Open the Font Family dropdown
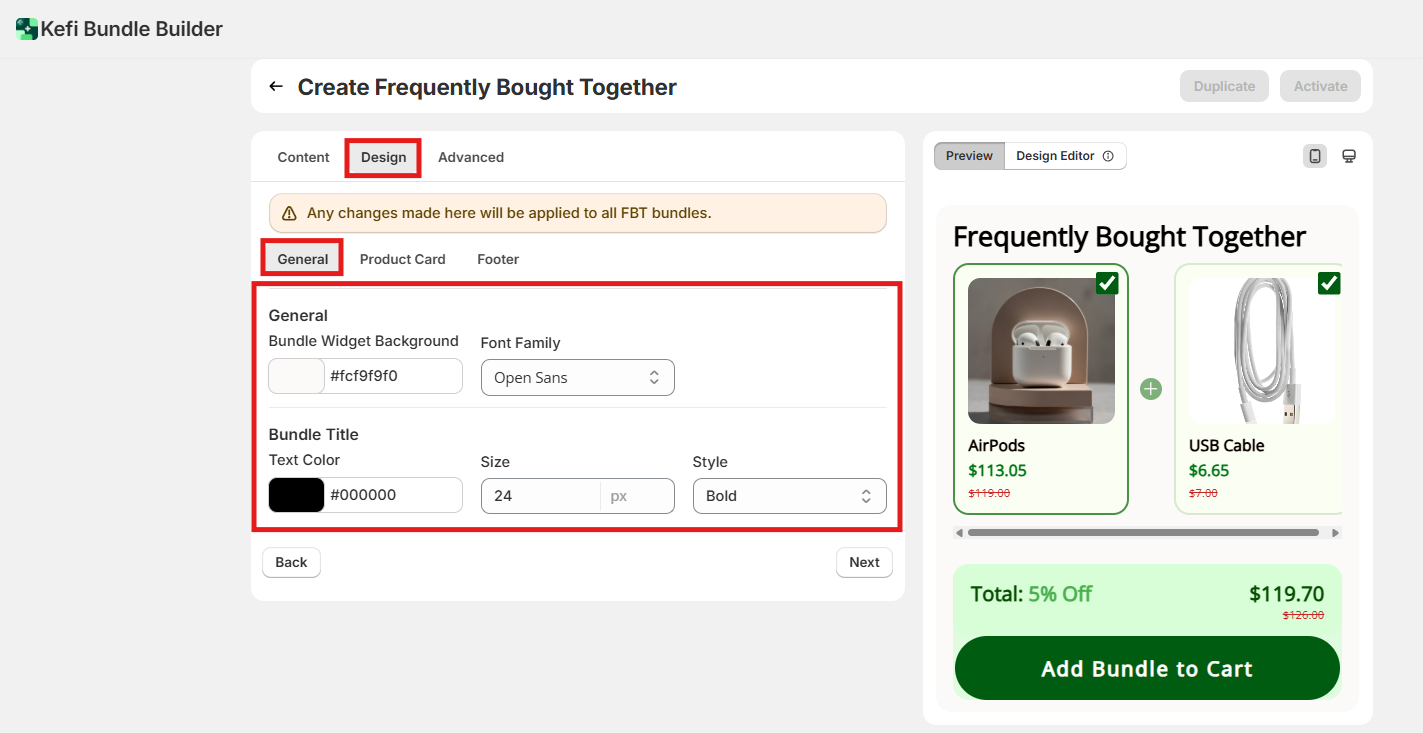The width and height of the screenshot is (1423, 733). pyautogui.click(x=578, y=378)
